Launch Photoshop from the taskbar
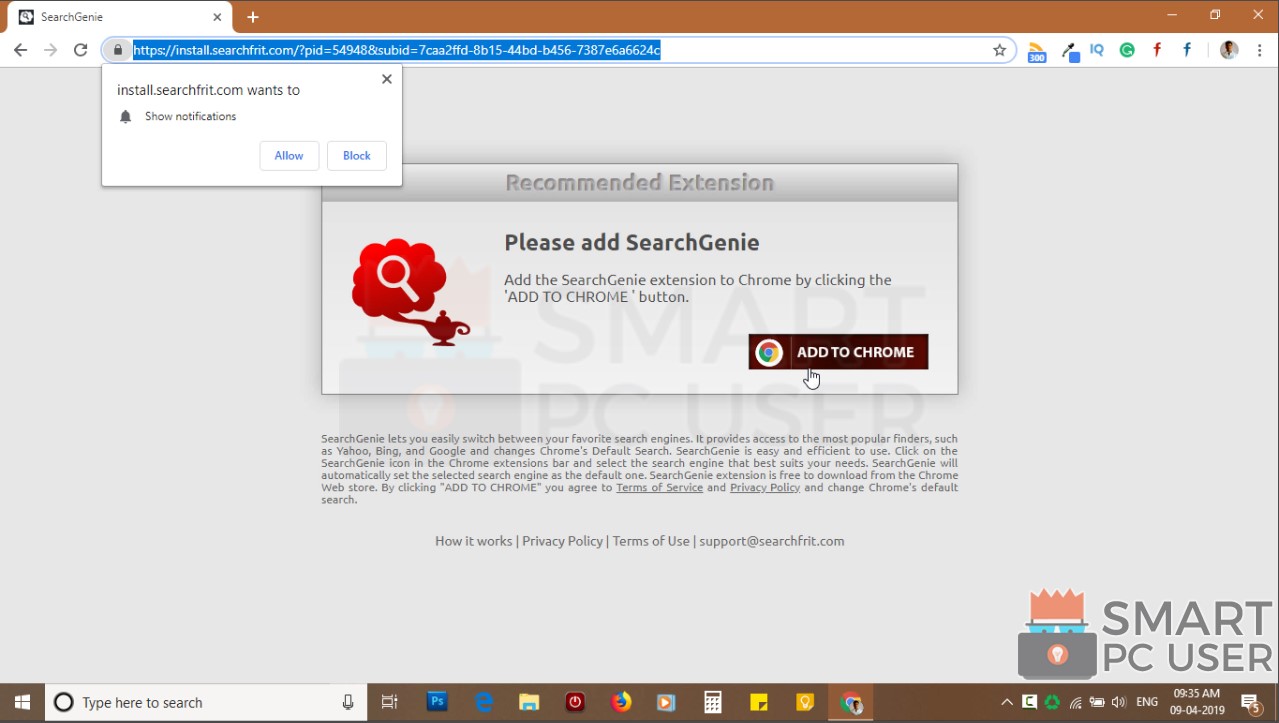Screen dimensions: 1279x723 tap(437, 701)
